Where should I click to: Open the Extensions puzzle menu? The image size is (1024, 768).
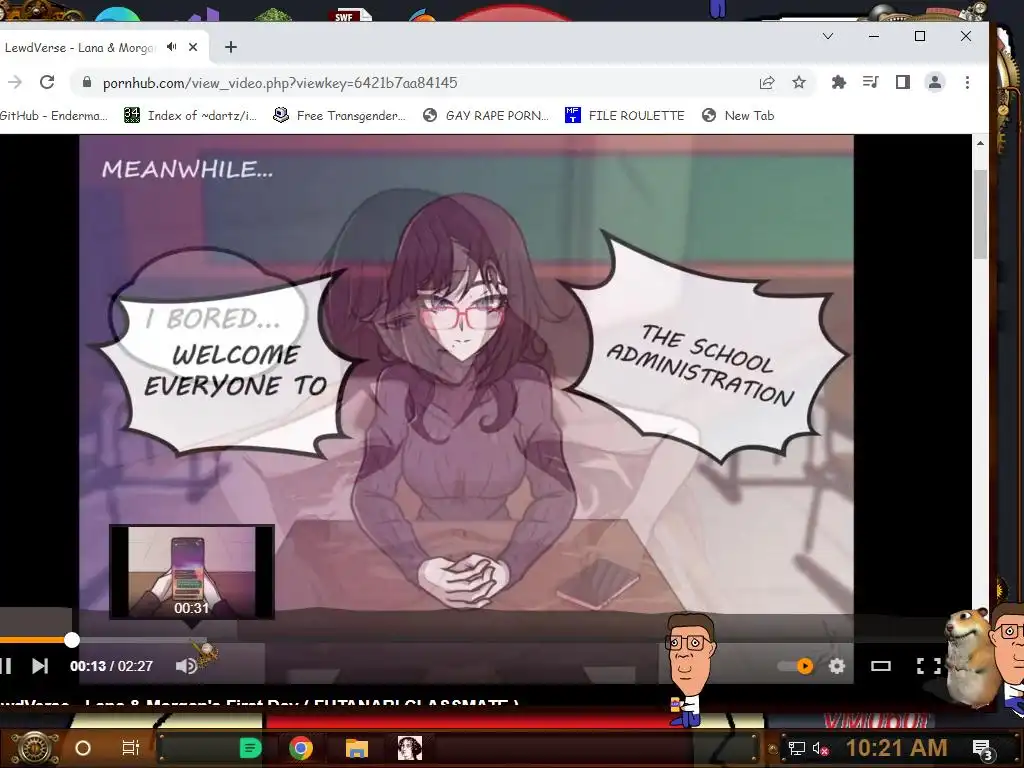tap(839, 82)
